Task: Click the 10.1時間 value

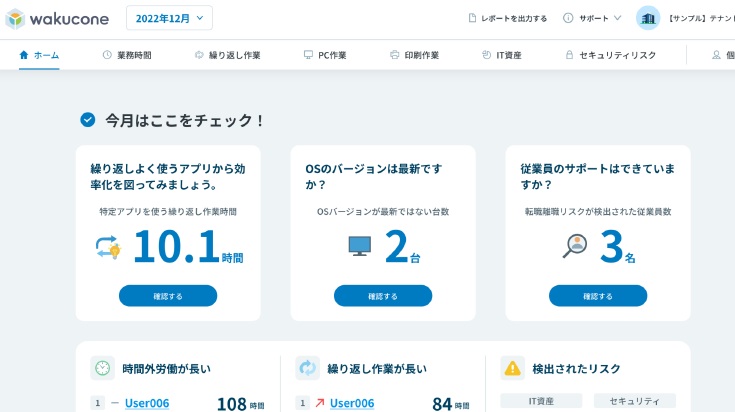Action: coord(188,246)
